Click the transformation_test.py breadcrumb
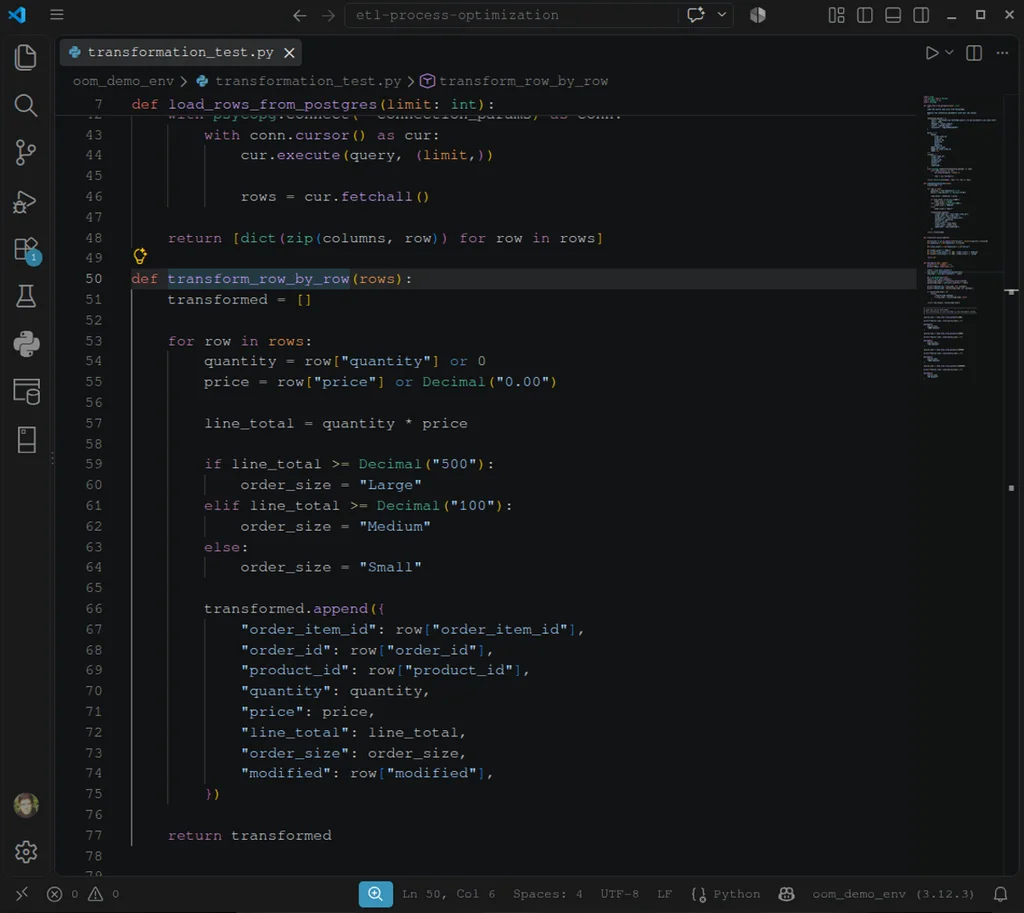This screenshot has height=913, width=1024. 308,81
